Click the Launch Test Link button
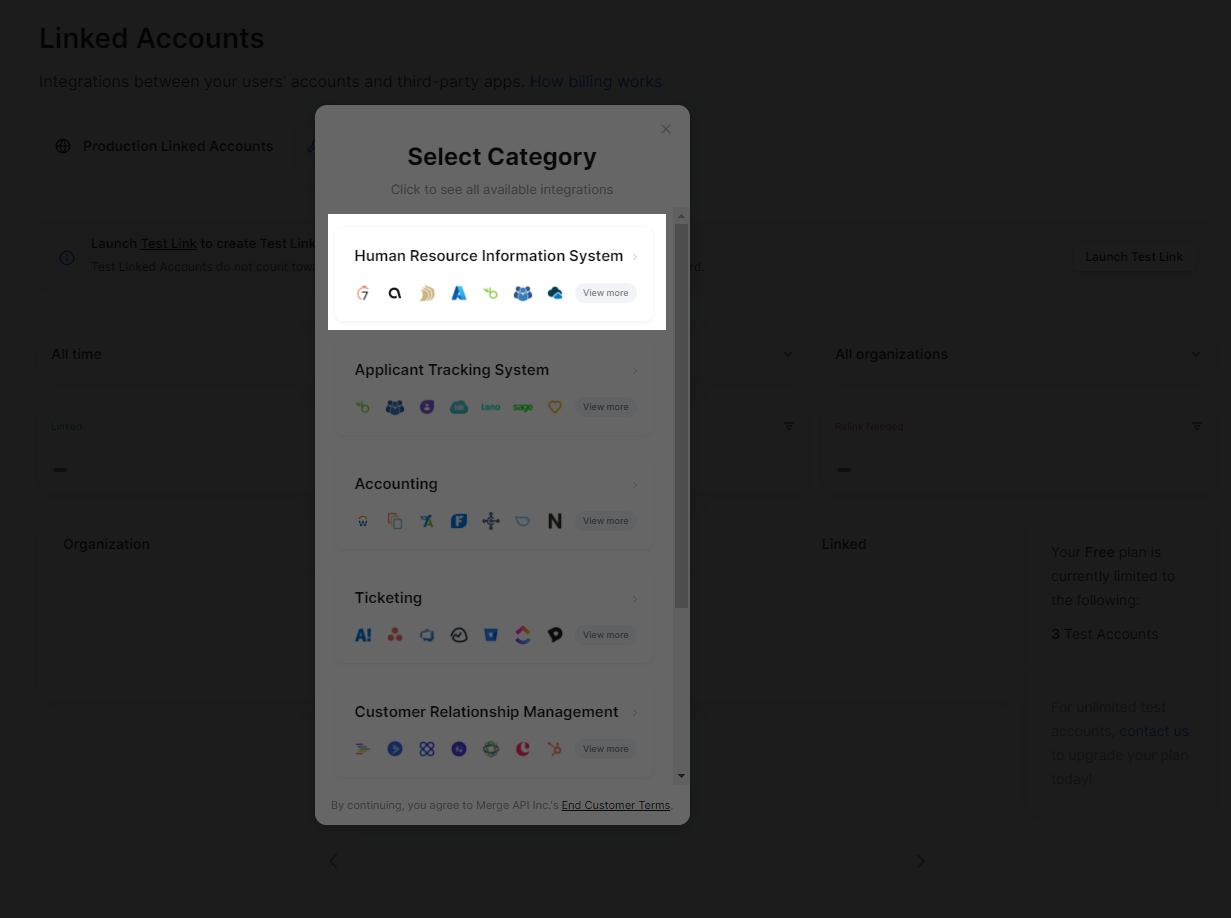 [1134, 257]
